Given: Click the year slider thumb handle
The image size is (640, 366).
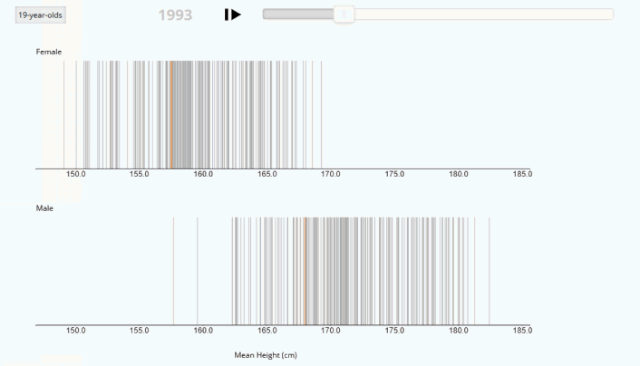Looking at the screenshot, I should pyautogui.click(x=344, y=14).
